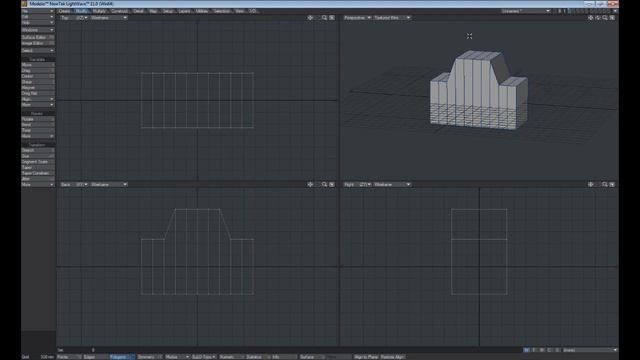The image size is (640, 360).
Task: Select the Magnet tool
Action: click(38, 88)
